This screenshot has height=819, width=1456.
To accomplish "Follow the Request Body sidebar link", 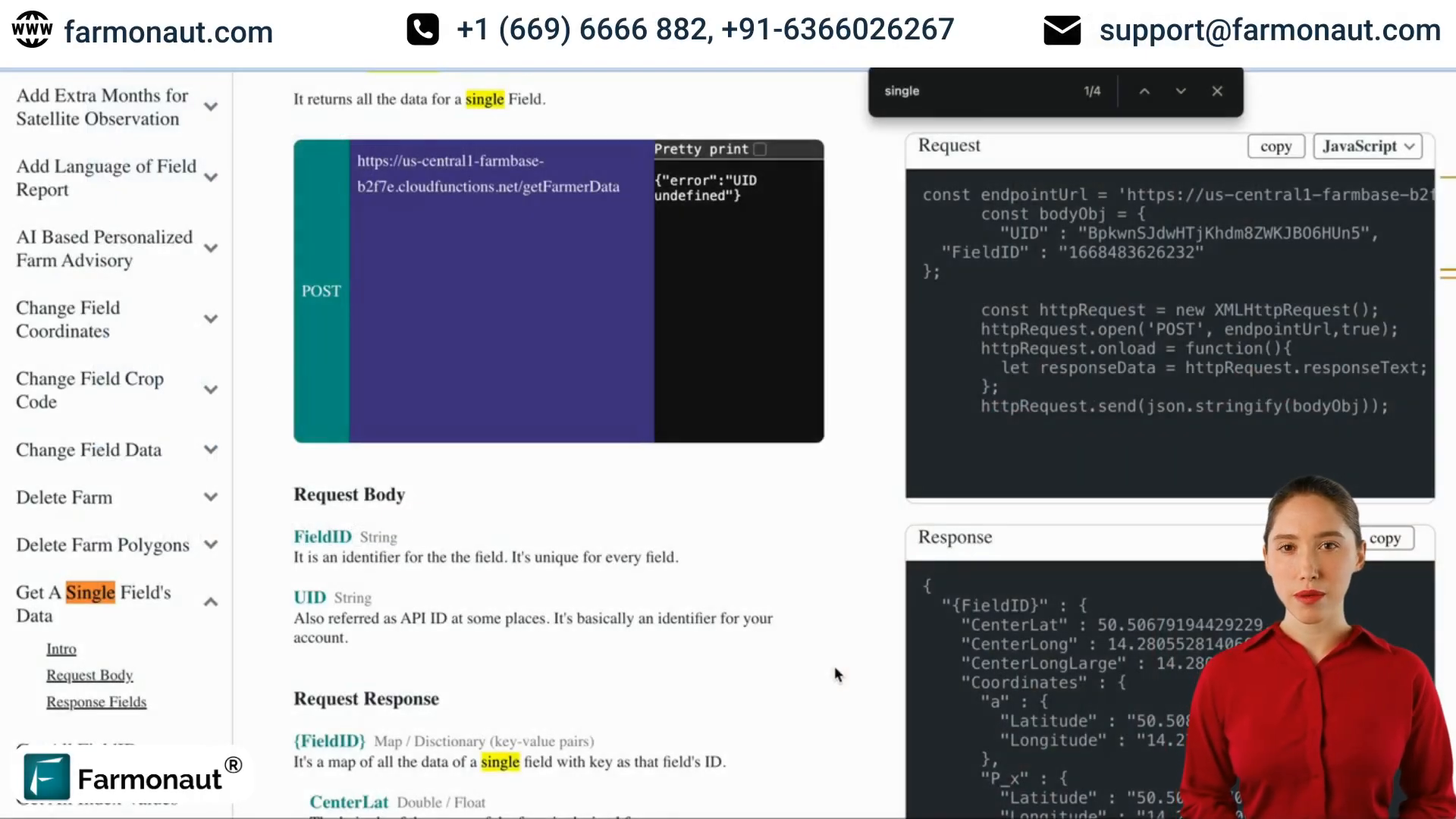I will (89, 676).
